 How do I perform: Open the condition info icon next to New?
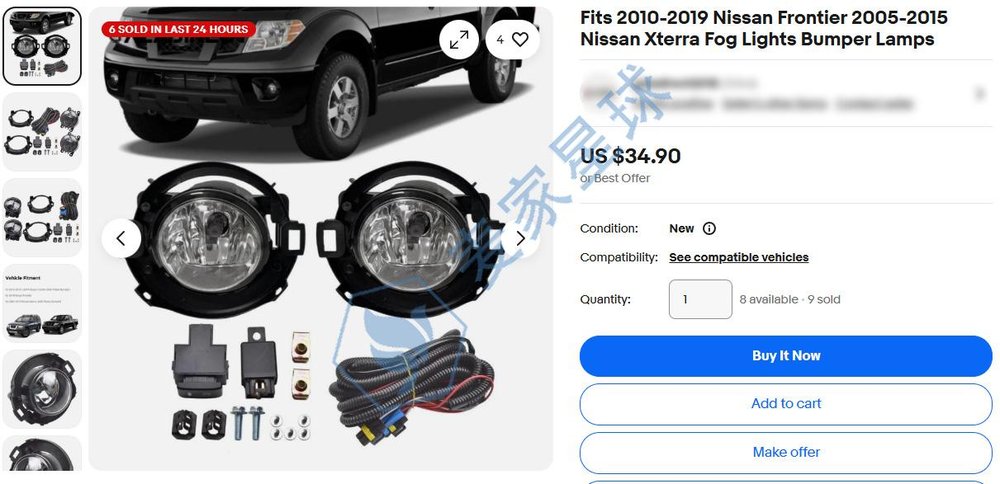[x=709, y=228]
